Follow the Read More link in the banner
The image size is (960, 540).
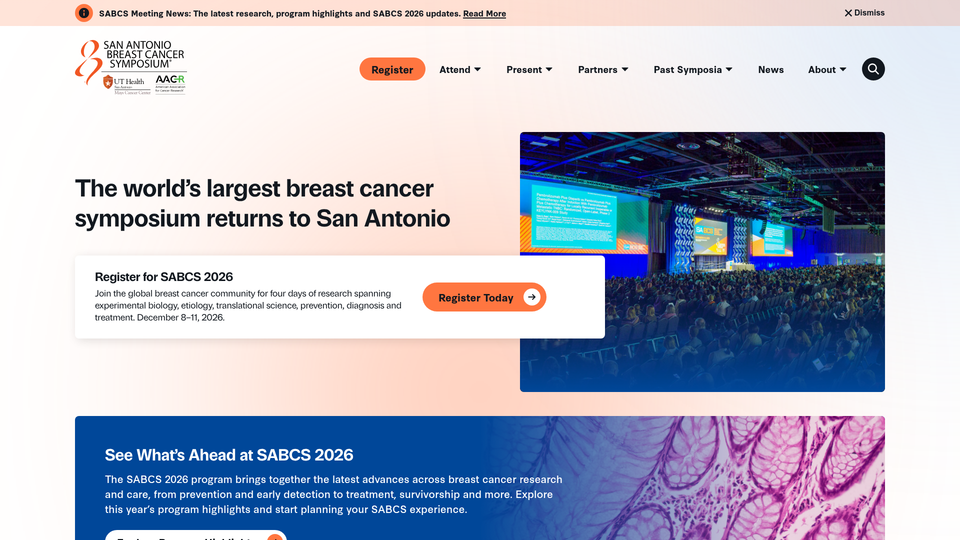click(x=484, y=13)
